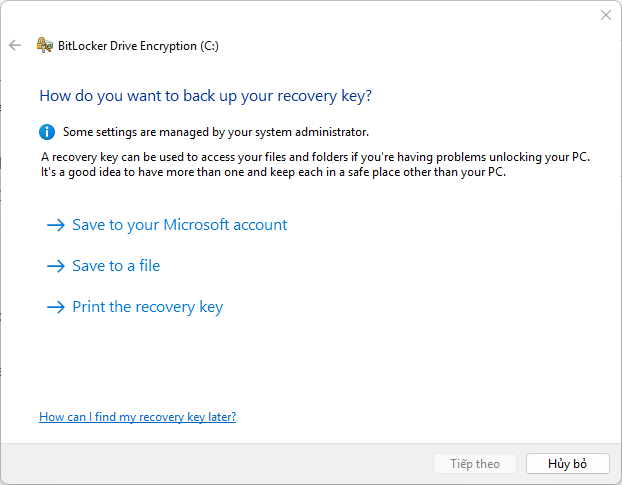Viewport: 622px width, 485px height.
Task: Click the word later in the help link
Action: [222, 417]
